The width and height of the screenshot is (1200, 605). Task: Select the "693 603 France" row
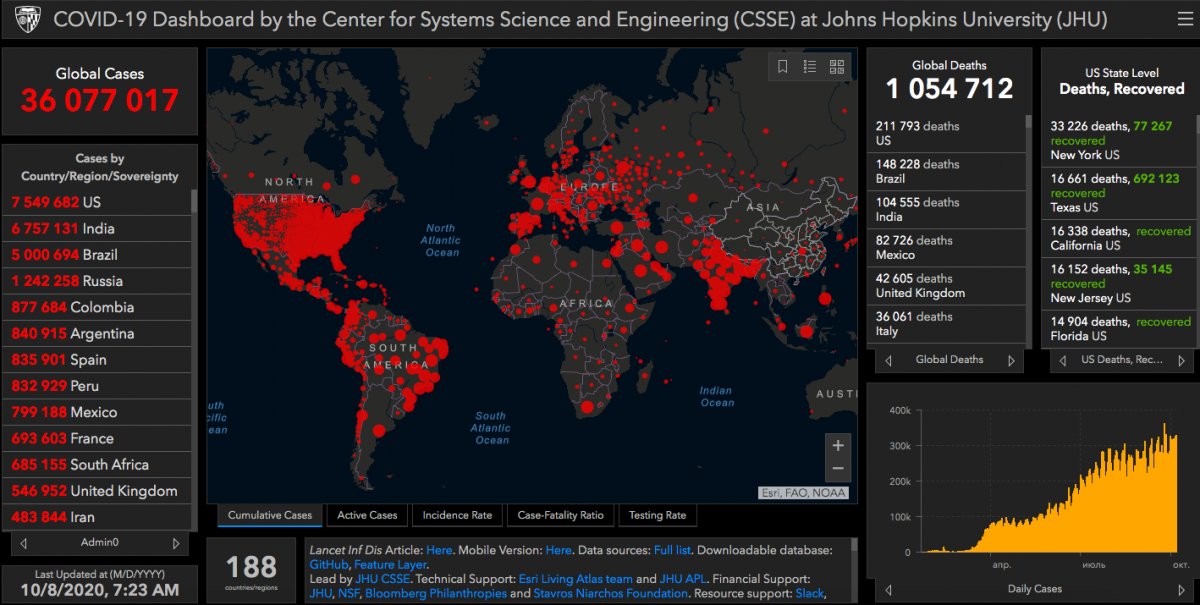97,438
